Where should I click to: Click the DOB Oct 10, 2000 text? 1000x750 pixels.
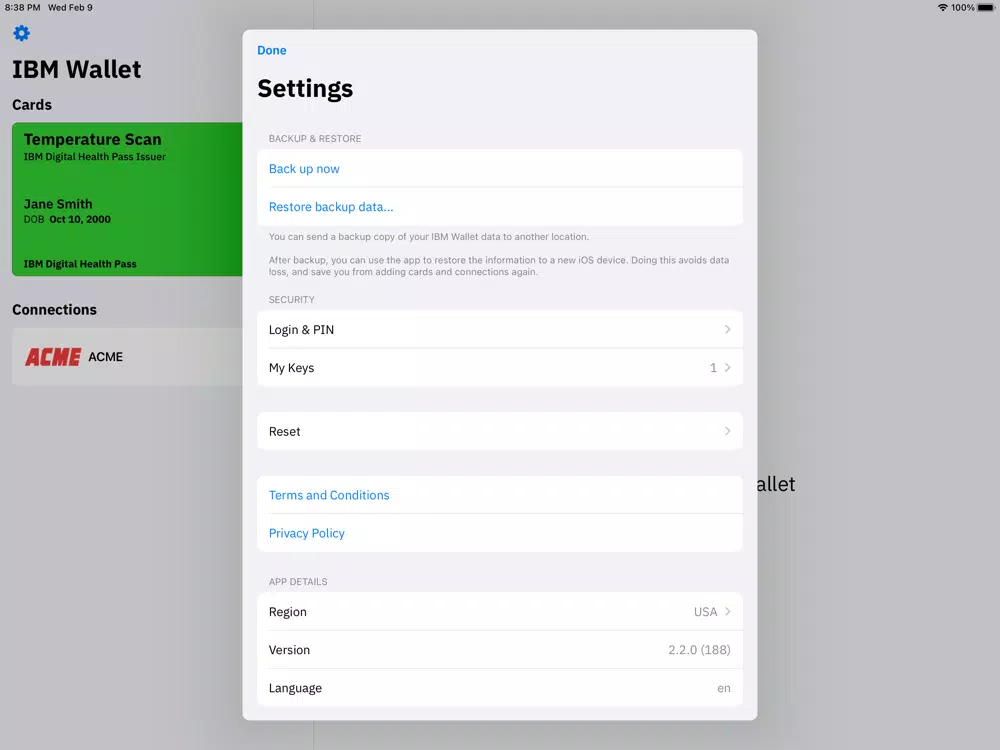[x=67, y=219]
